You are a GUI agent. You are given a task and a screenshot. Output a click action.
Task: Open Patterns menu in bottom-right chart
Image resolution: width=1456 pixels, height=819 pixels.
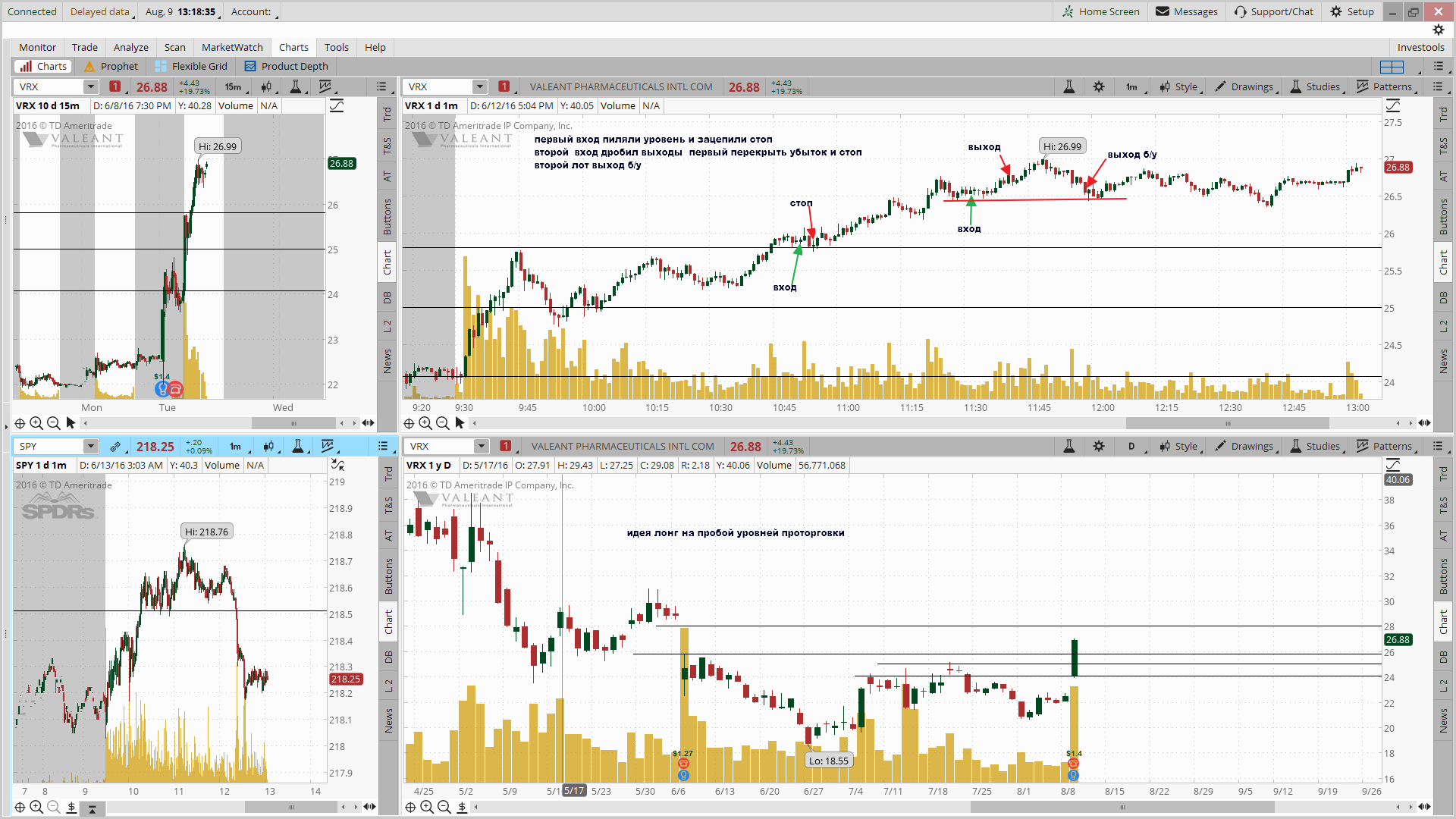tap(1385, 446)
